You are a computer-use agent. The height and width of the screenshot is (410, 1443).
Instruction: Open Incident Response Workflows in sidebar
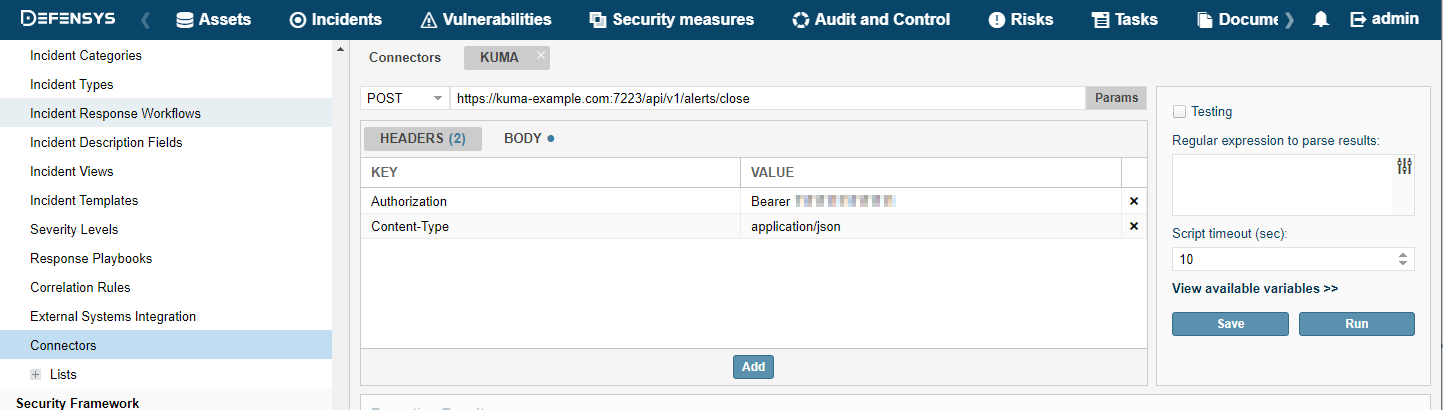[115, 113]
